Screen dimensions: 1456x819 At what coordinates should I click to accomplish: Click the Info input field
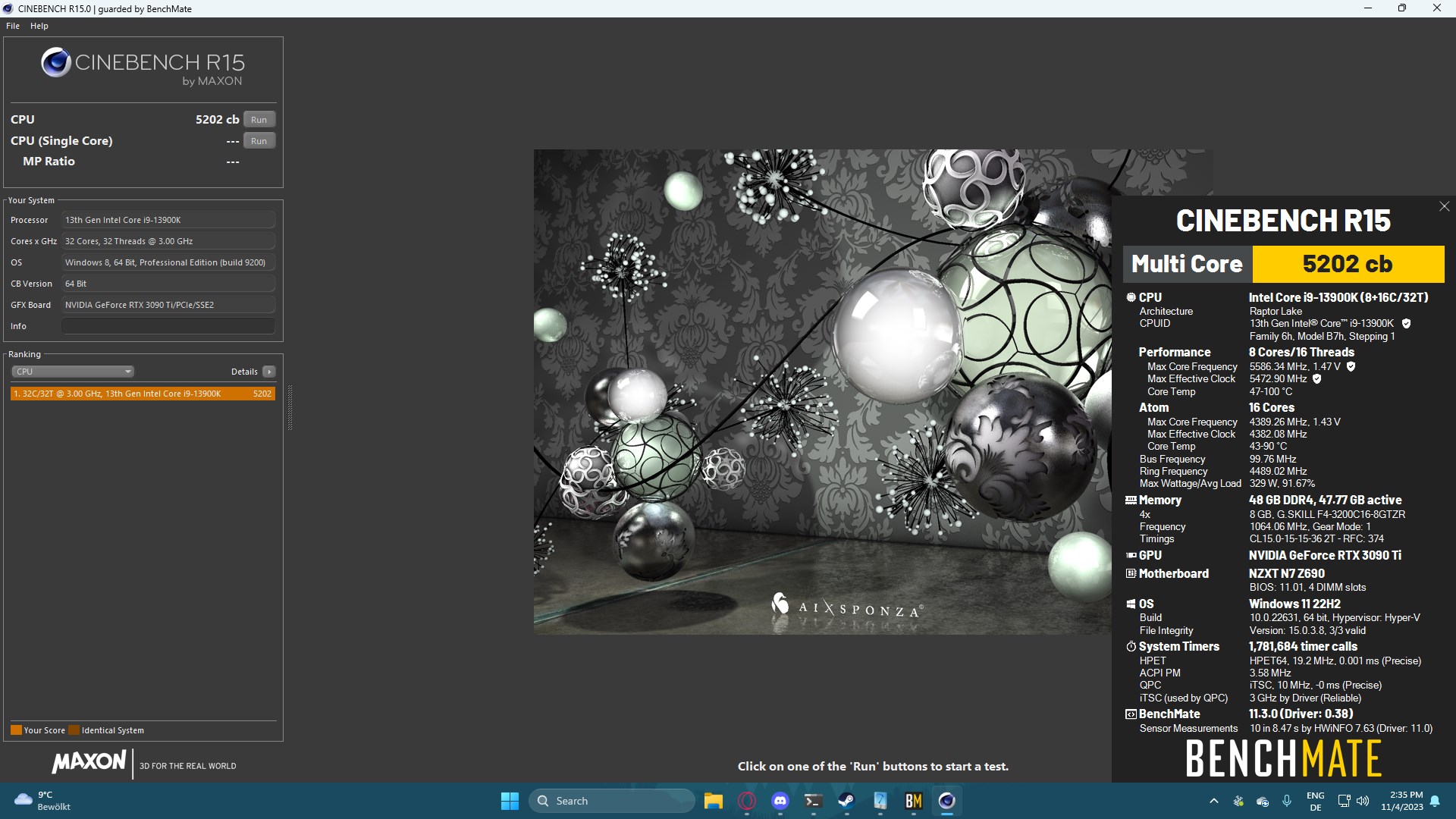pos(168,326)
